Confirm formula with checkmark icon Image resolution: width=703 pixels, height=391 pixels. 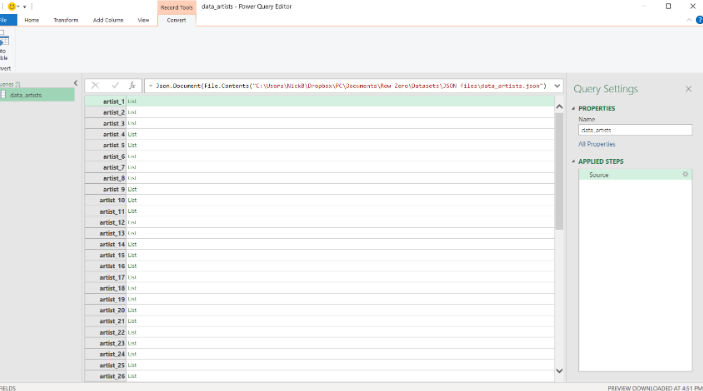tap(115, 85)
